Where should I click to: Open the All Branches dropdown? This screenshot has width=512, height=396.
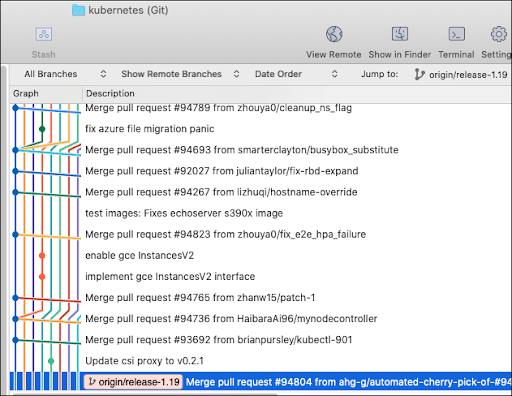[65, 74]
